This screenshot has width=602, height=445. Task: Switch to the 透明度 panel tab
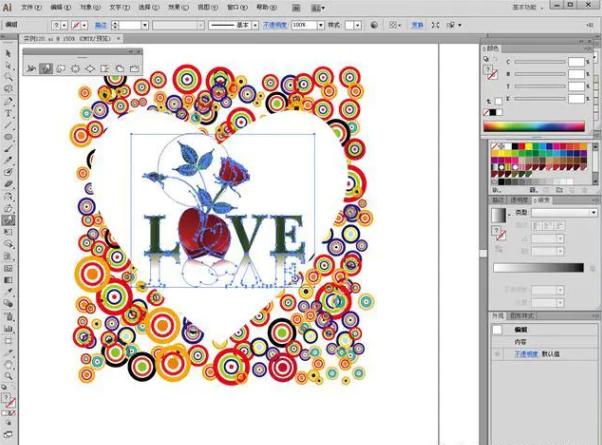(x=520, y=201)
